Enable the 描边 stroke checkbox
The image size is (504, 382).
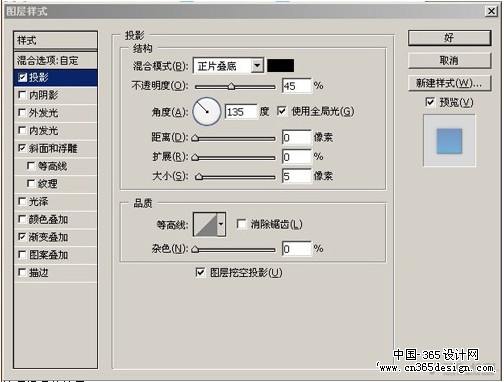pos(22,272)
